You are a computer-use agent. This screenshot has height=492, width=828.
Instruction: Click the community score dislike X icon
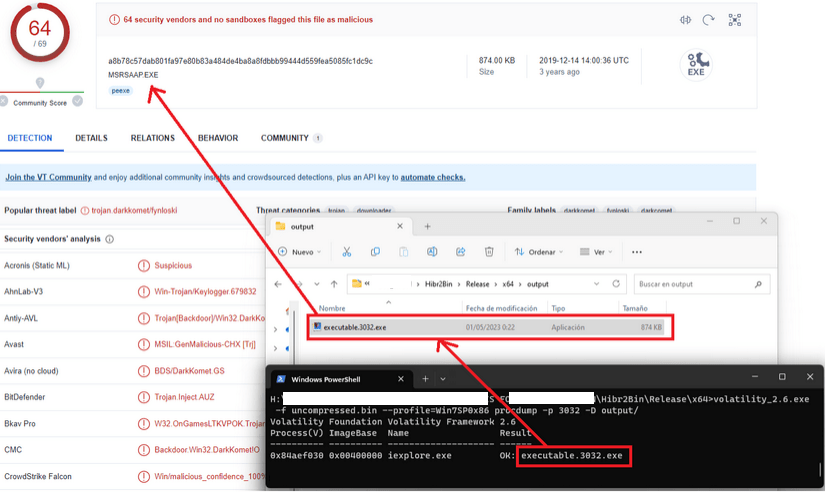(4, 101)
